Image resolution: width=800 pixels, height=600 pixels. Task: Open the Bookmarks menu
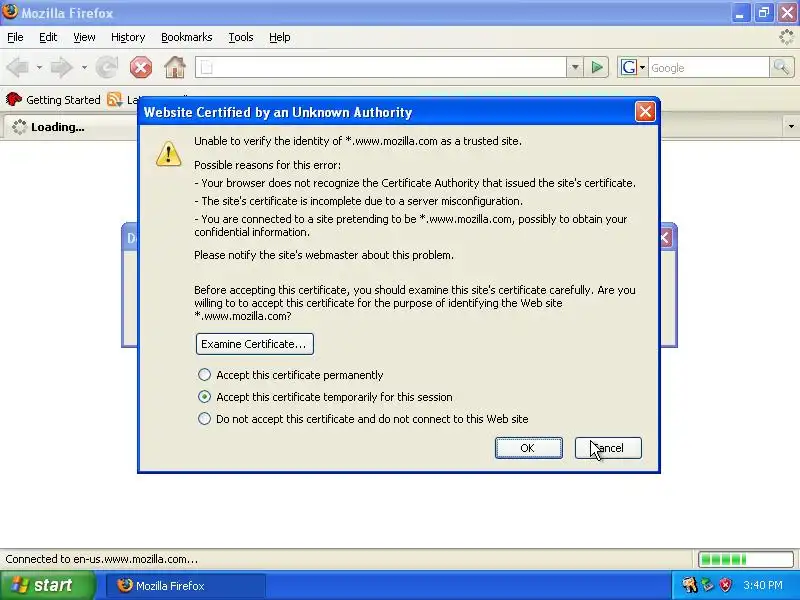click(x=186, y=37)
